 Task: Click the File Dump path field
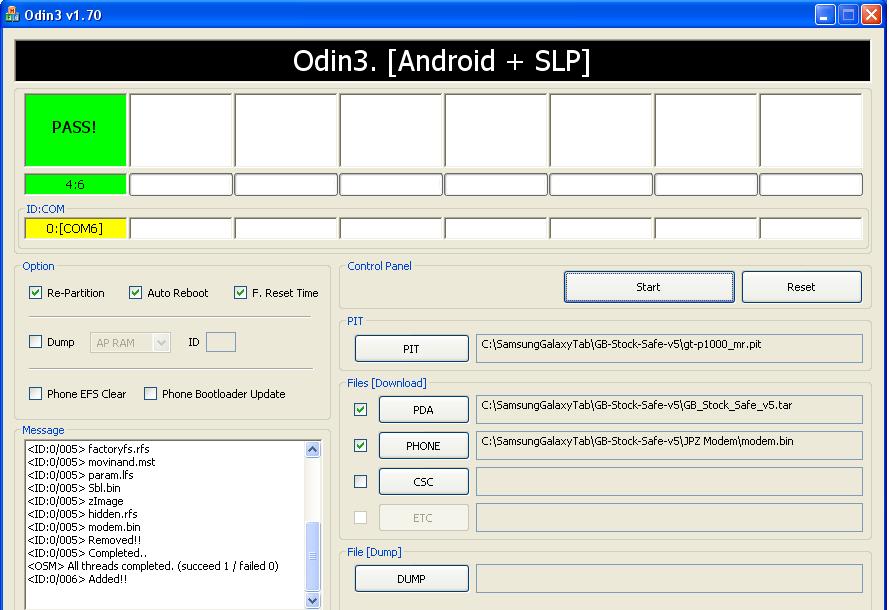pos(669,578)
